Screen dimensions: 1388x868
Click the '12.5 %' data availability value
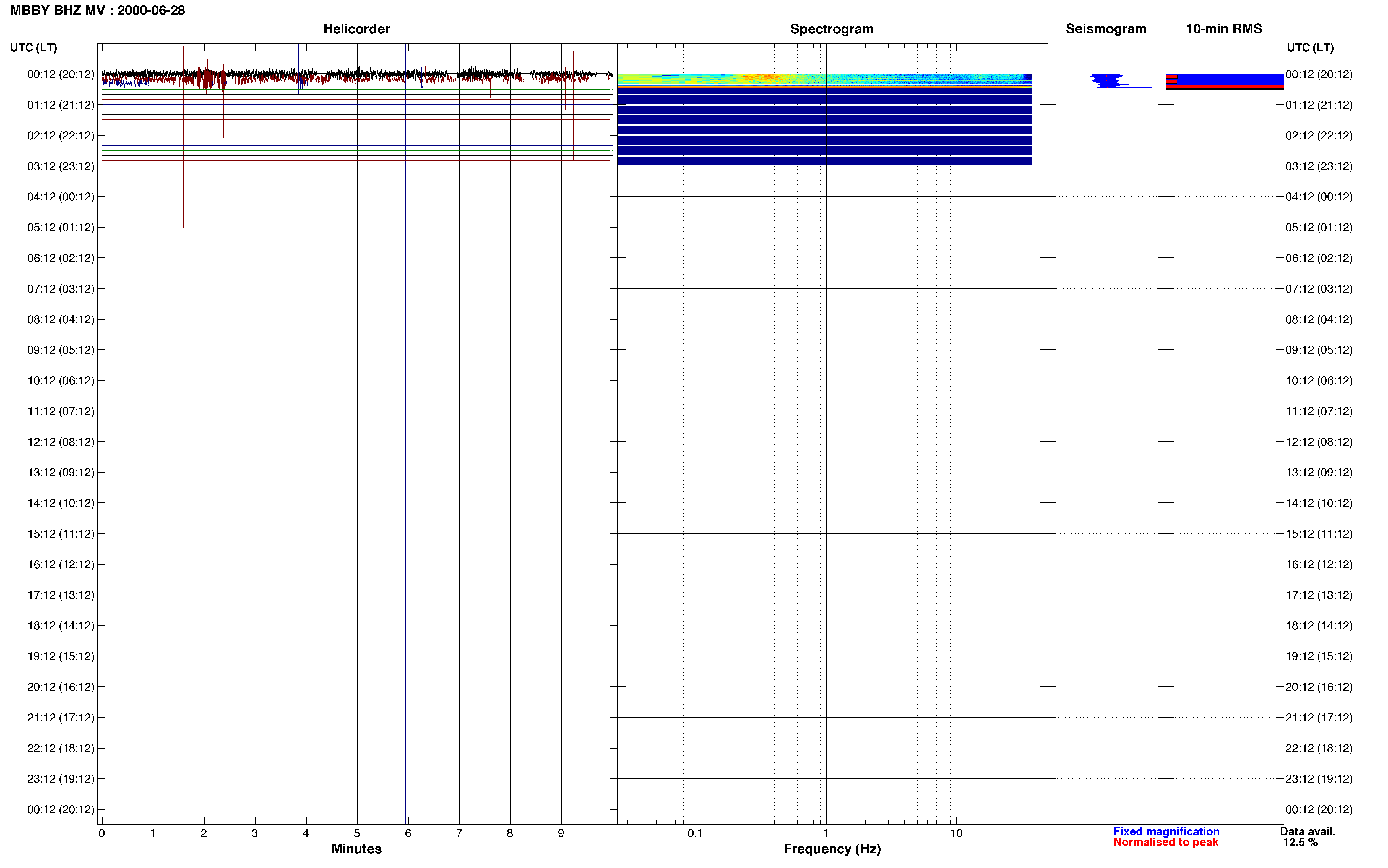(1300, 842)
